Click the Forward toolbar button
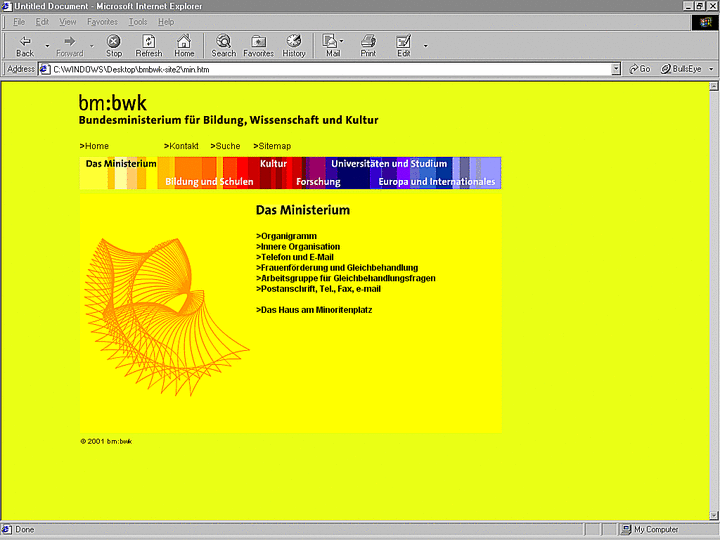720x540 pixels. pos(69,46)
